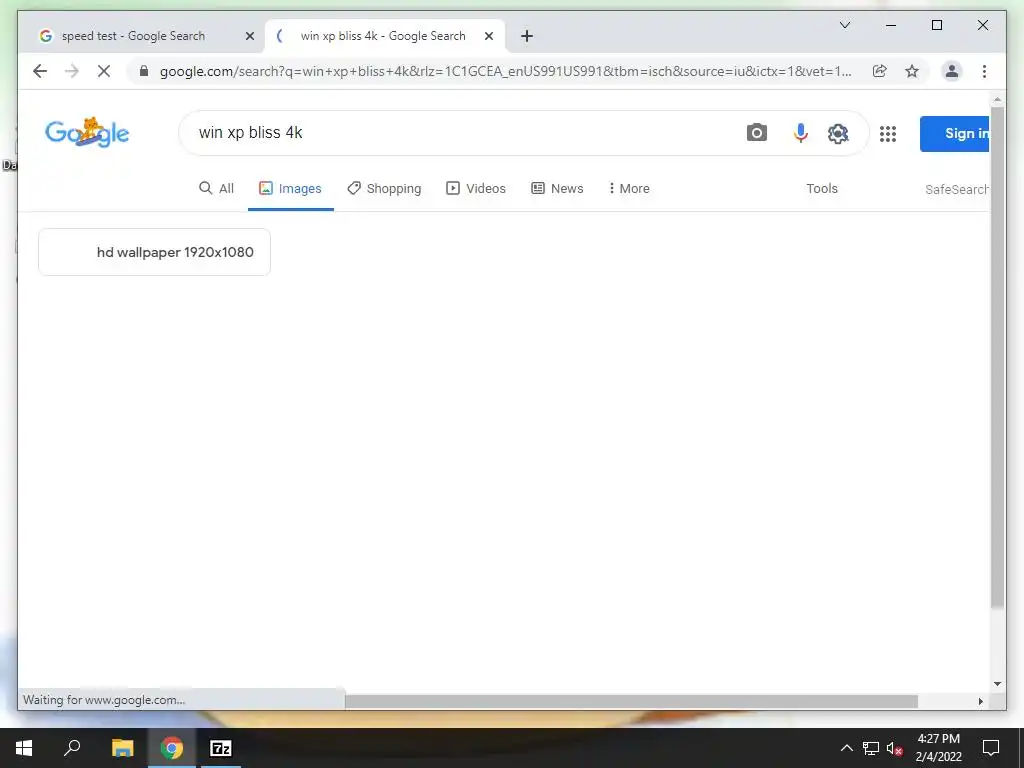Select the win xp bliss 4k tab
Viewport: 1024px width, 768px height.
383,36
